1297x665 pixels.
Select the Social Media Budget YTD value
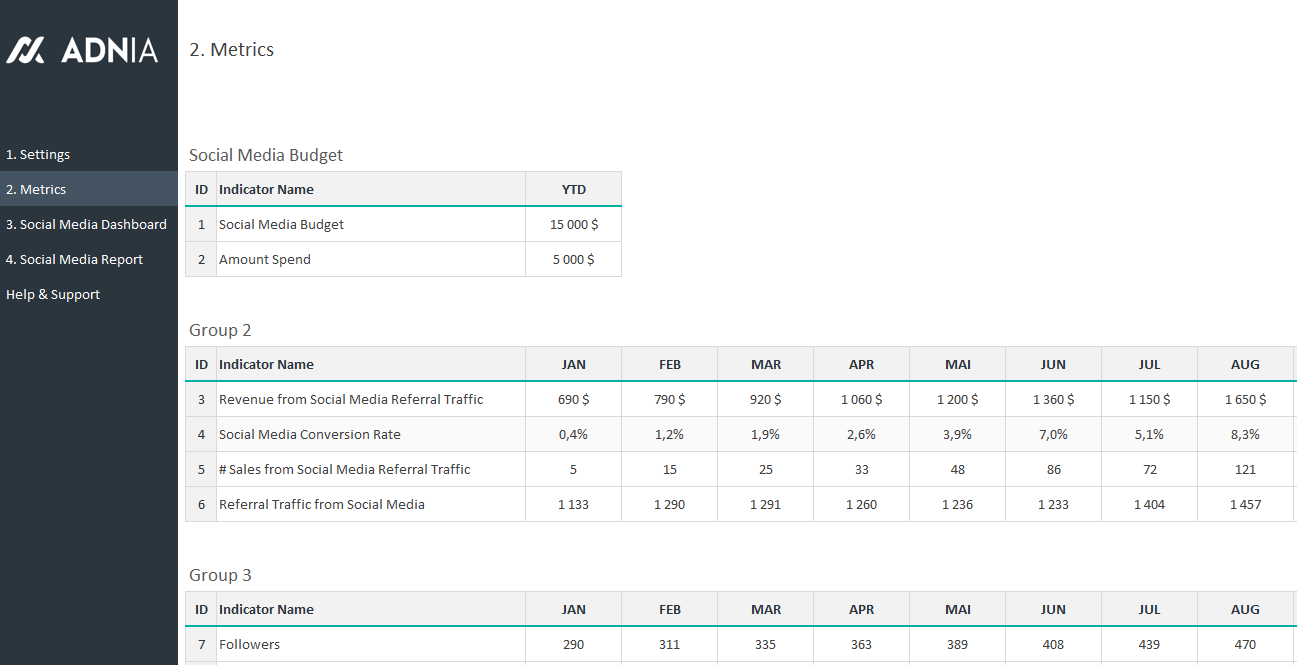(573, 225)
